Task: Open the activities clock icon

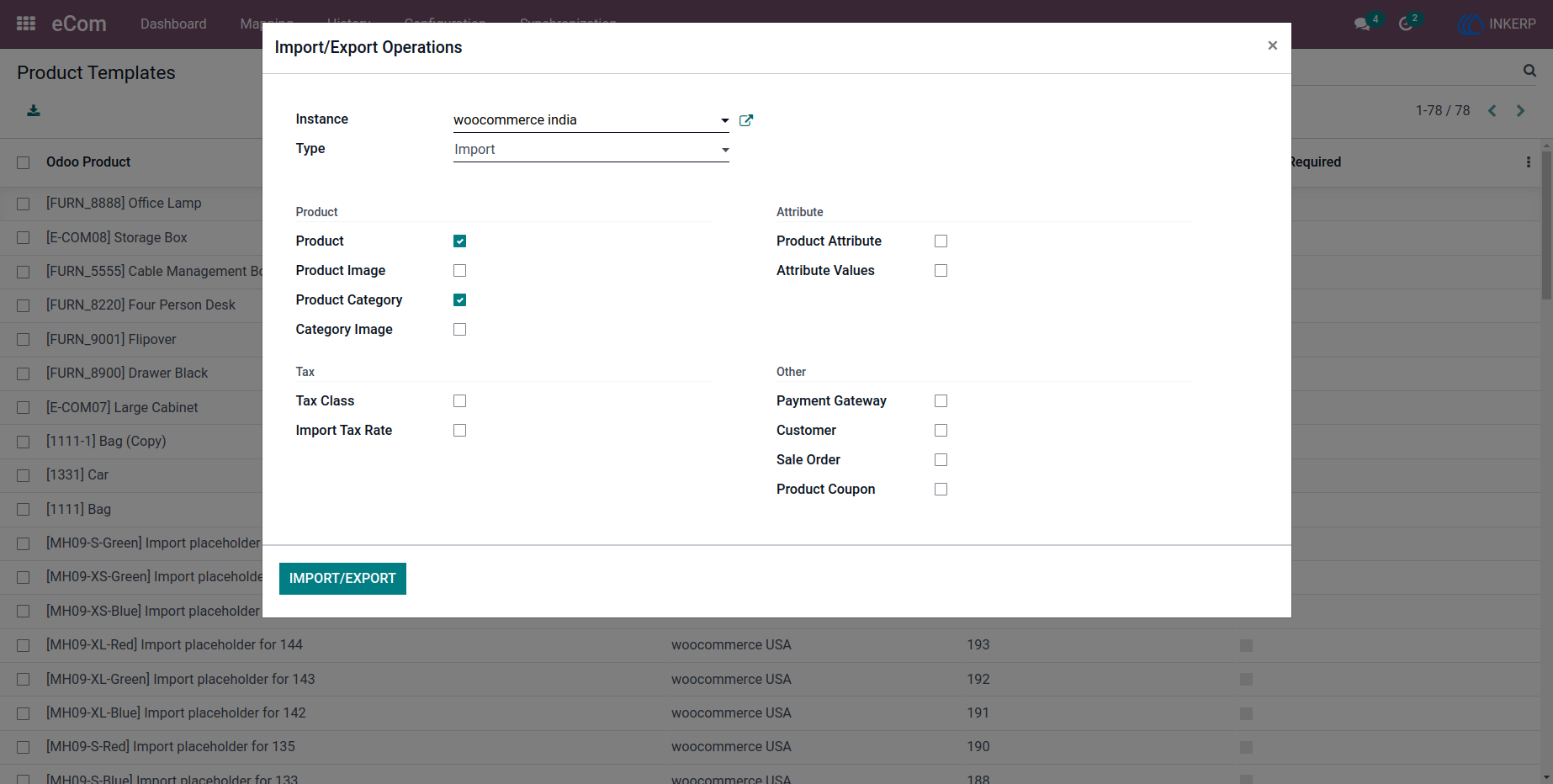Action: (1406, 24)
